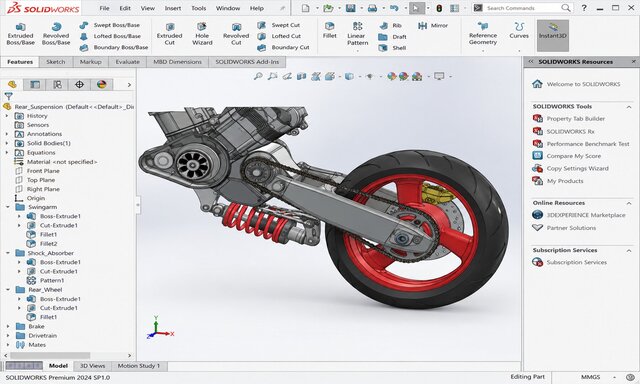640x384 pixels.
Task: Open Copy Settings Wizard
Action: [x=570, y=168]
